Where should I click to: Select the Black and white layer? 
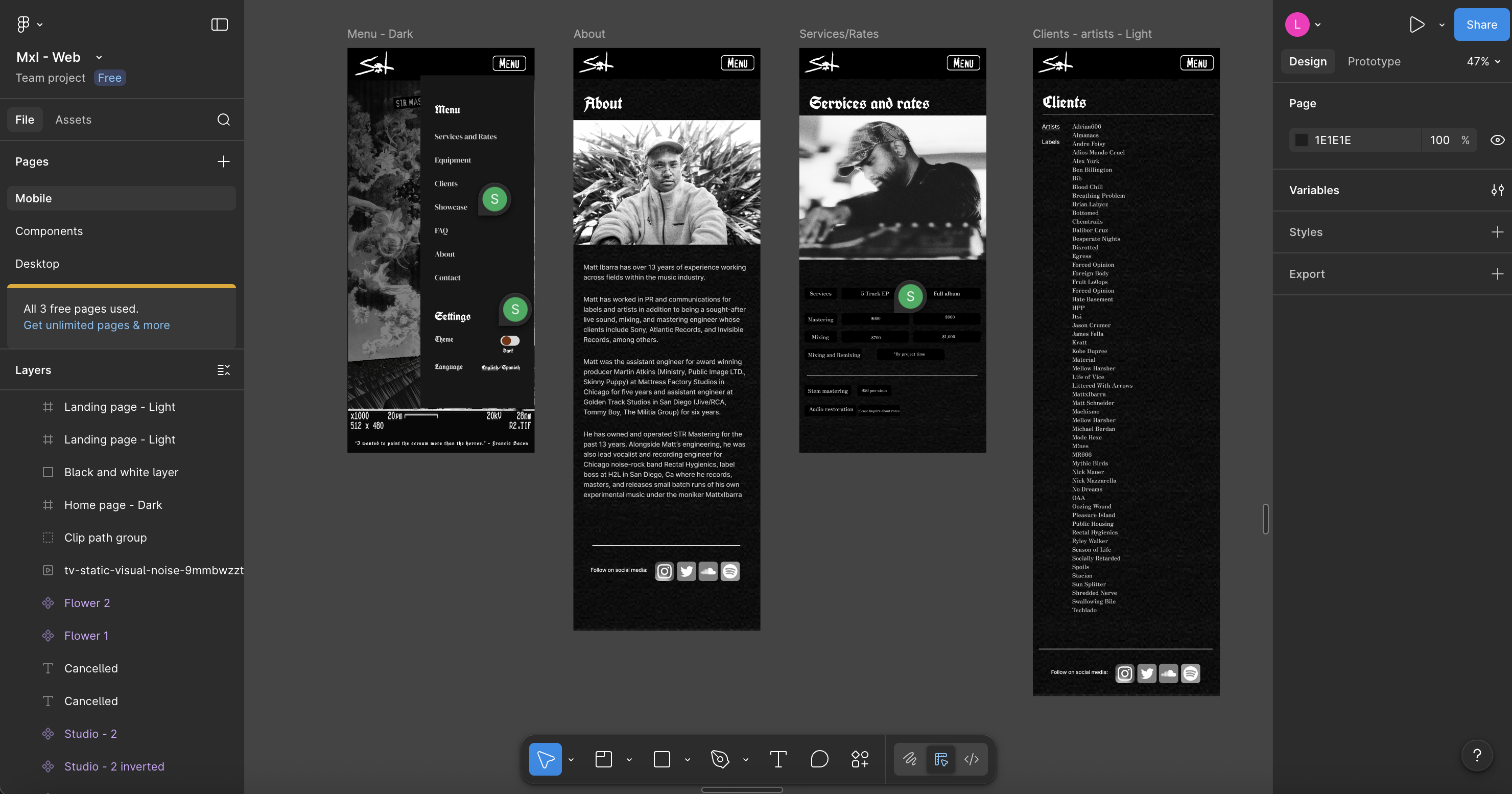click(x=121, y=472)
